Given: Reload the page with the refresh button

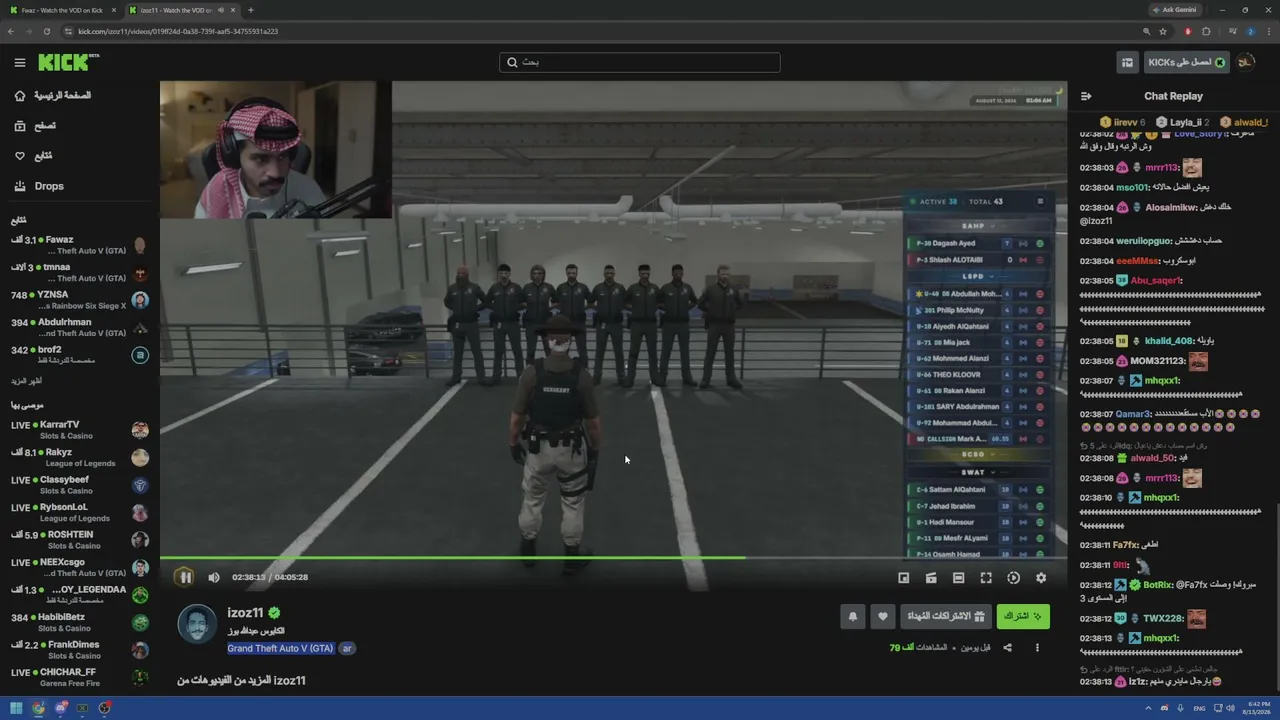Looking at the screenshot, I should point(46,31).
